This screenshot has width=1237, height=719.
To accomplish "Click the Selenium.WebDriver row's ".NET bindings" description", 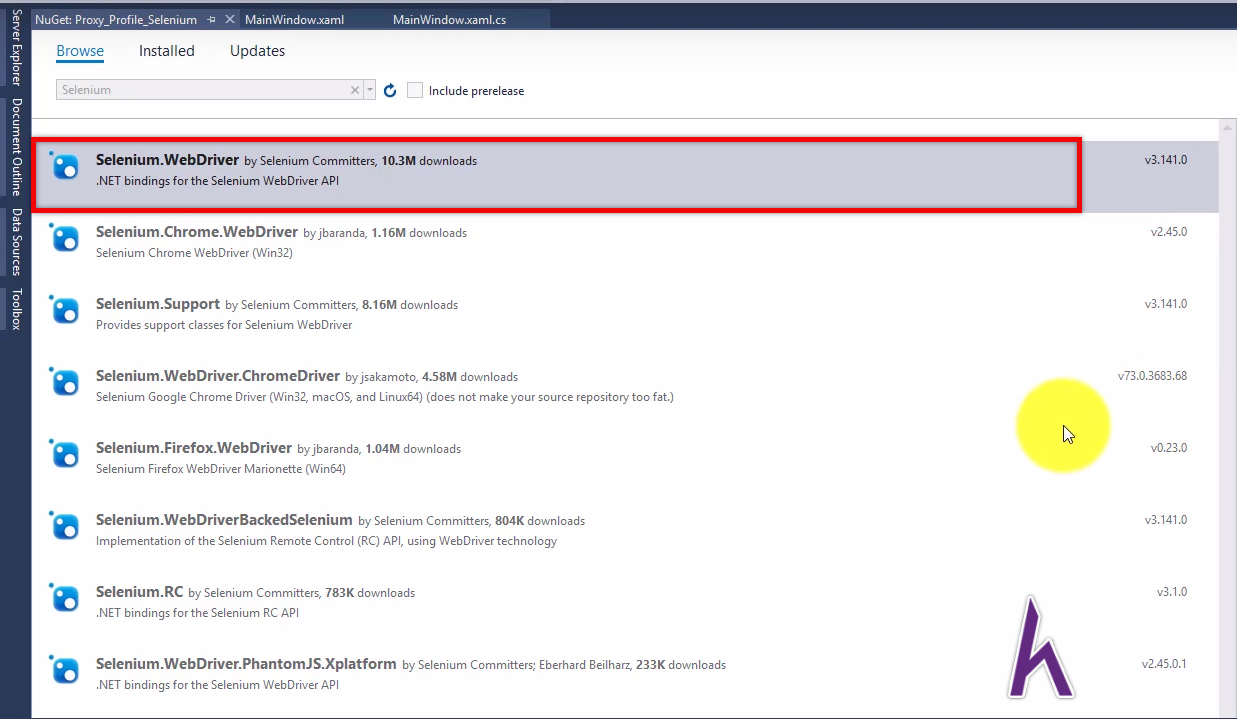I will point(217,181).
